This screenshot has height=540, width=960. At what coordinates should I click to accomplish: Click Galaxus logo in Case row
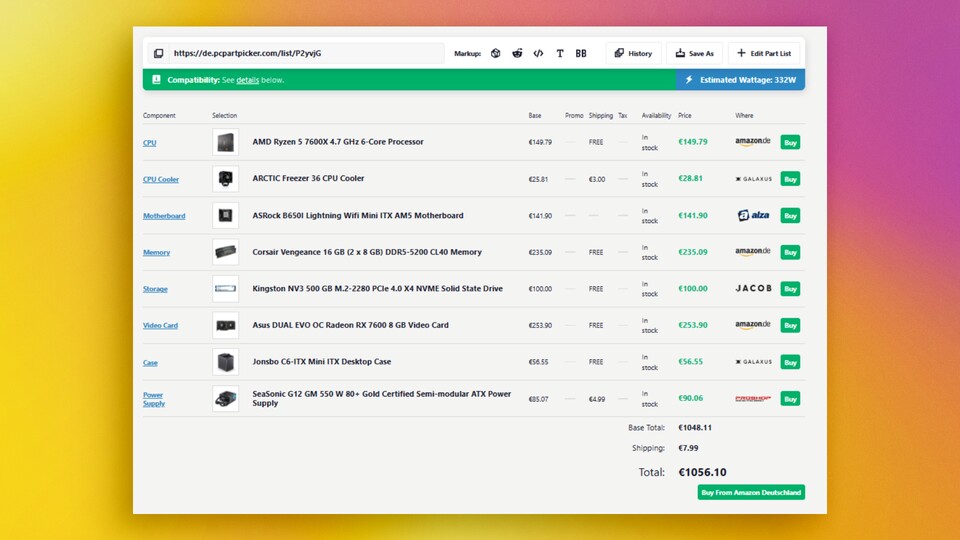click(753, 362)
